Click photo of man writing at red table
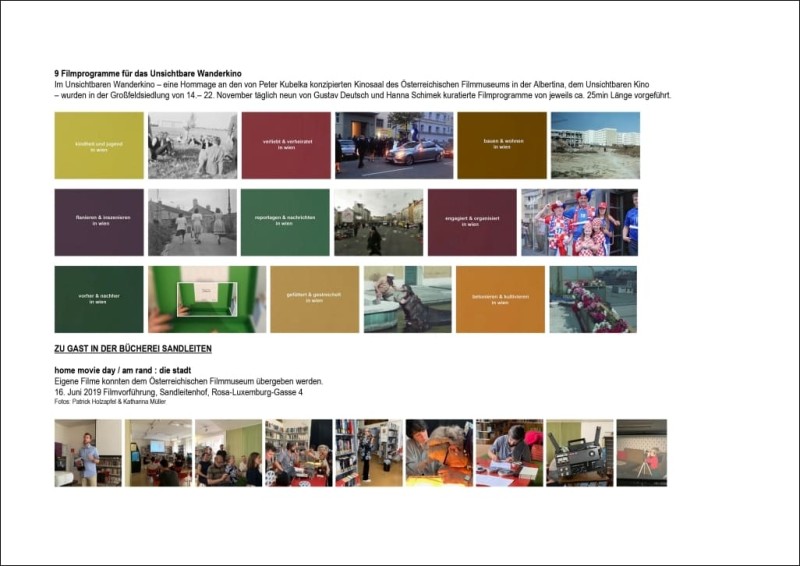This screenshot has height=566, width=800. coord(510,453)
